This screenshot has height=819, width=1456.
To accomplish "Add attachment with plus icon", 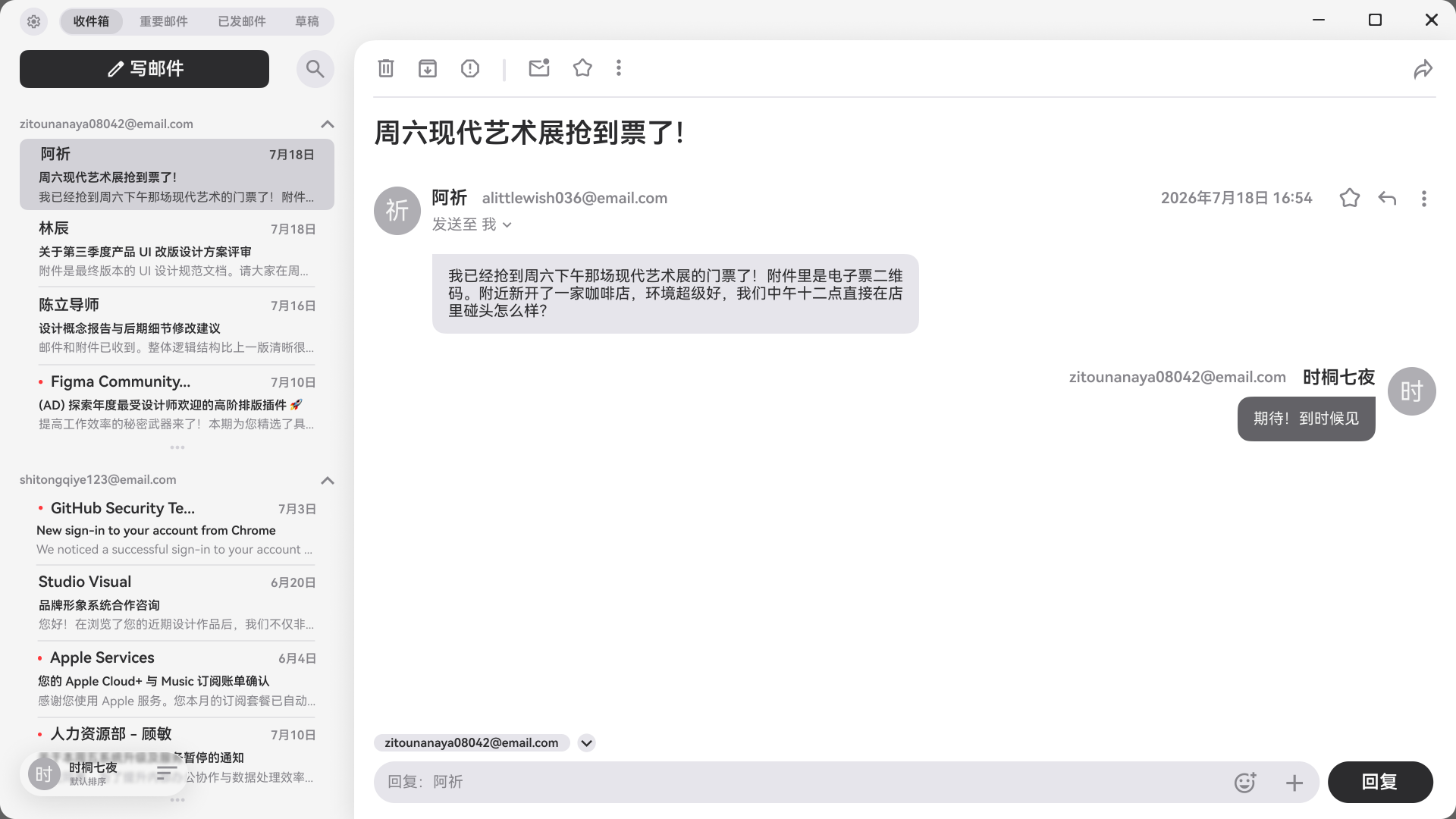I will click(x=1294, y=783).
